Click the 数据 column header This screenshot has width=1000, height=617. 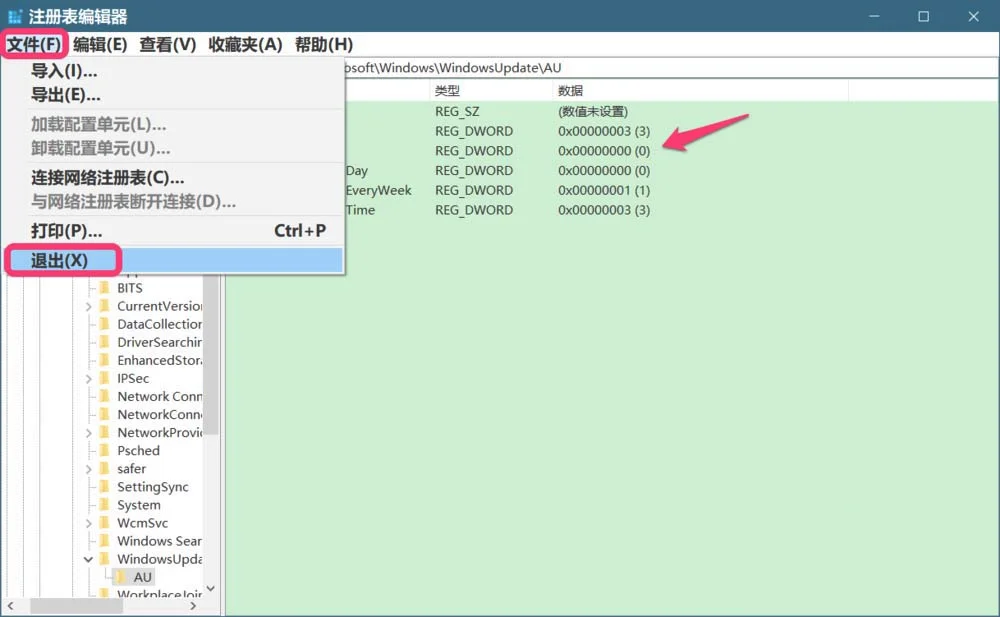click(700, 91)
